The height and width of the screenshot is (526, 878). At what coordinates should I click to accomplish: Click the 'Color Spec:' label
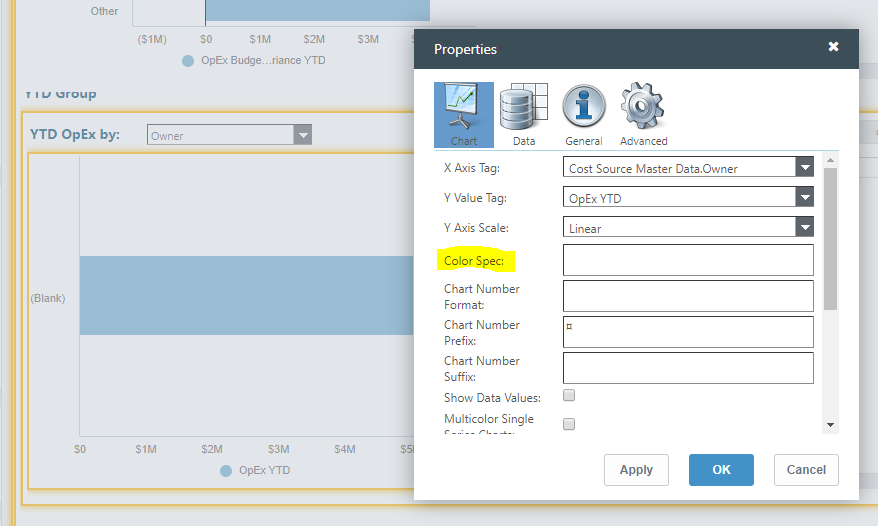(x=474, y=260)
